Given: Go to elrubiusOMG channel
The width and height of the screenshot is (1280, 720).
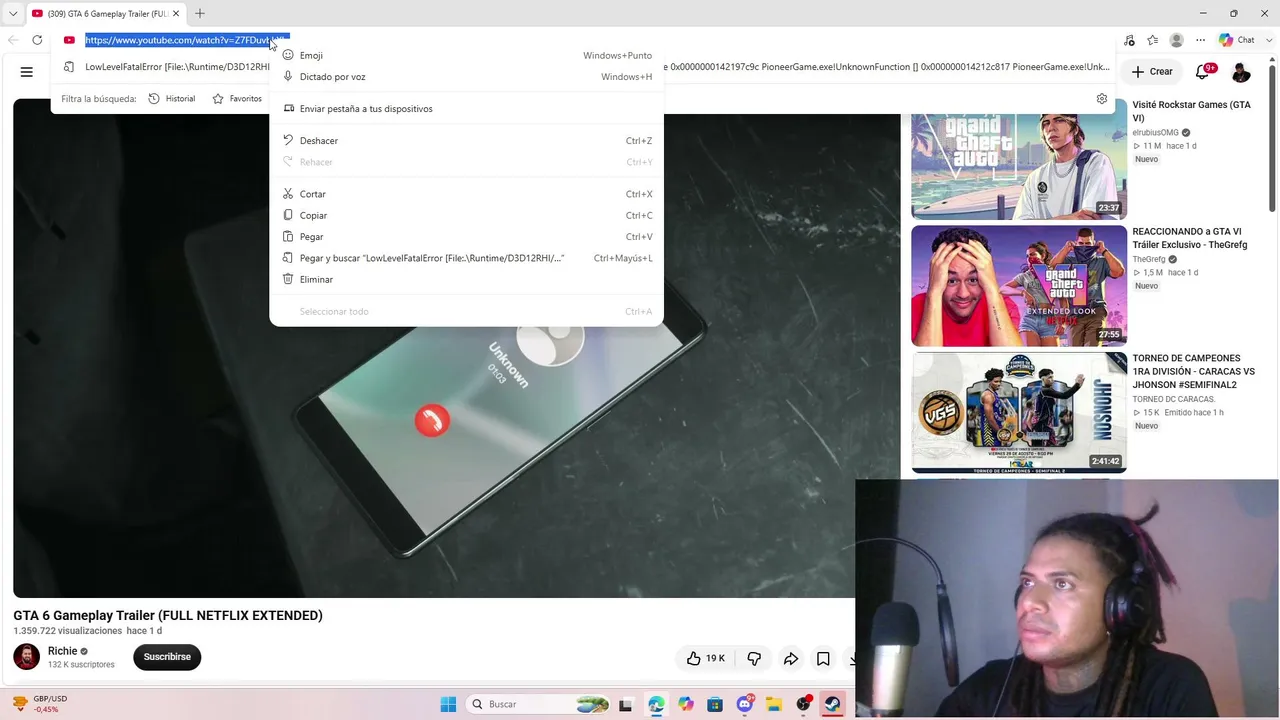Looking at the screenshot, I should [x=1156, y=133].
